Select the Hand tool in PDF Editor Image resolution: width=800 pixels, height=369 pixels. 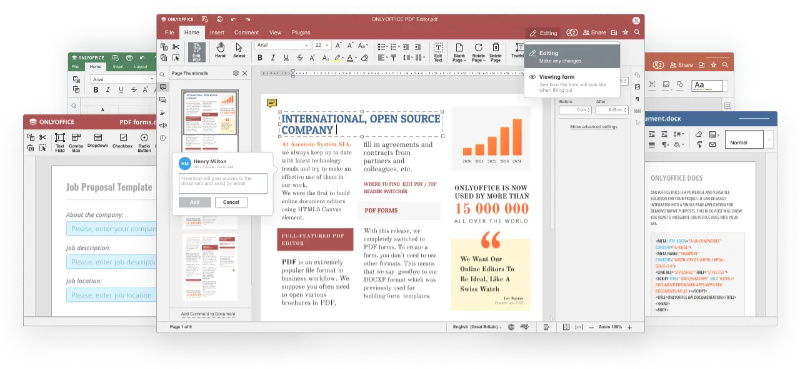[x=220, y=50]
